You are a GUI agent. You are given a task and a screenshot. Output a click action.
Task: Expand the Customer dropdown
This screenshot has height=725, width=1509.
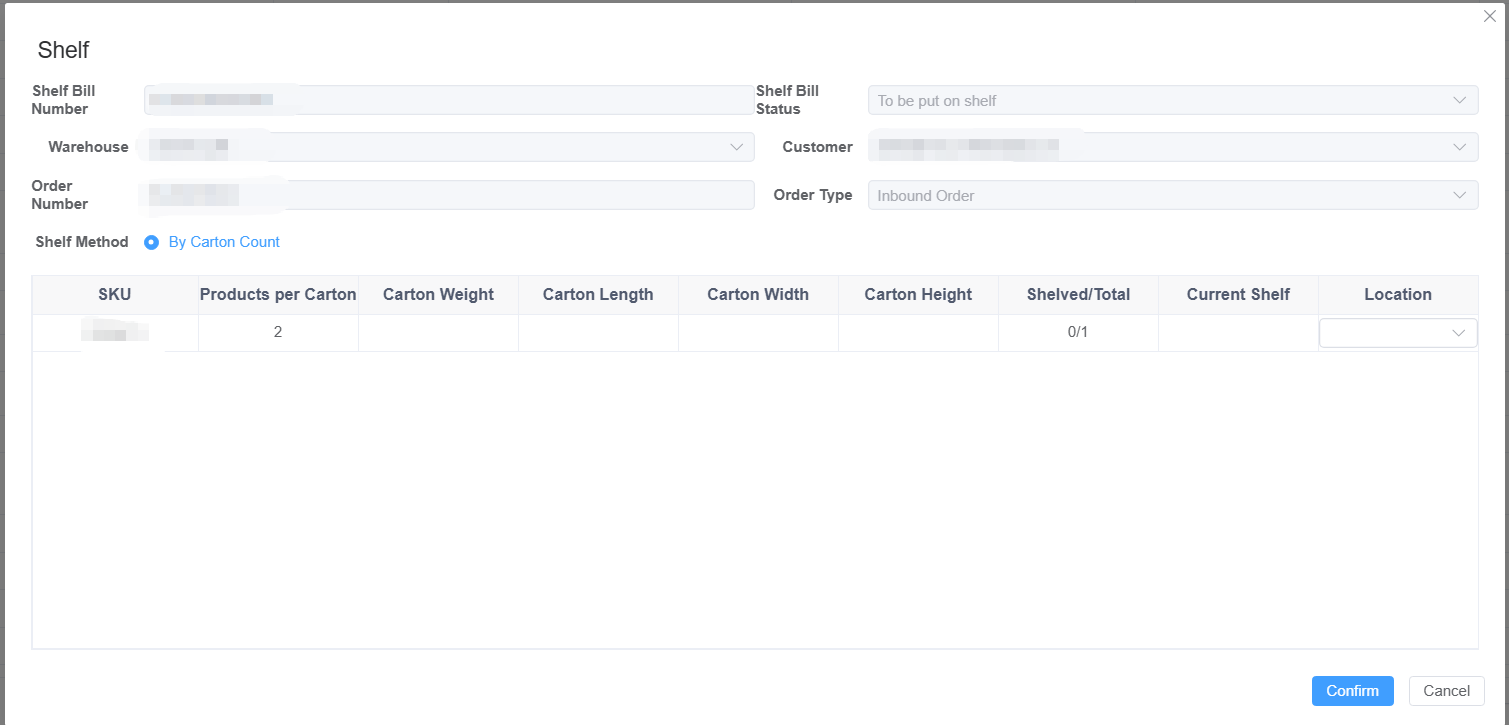coord(1172,147)
